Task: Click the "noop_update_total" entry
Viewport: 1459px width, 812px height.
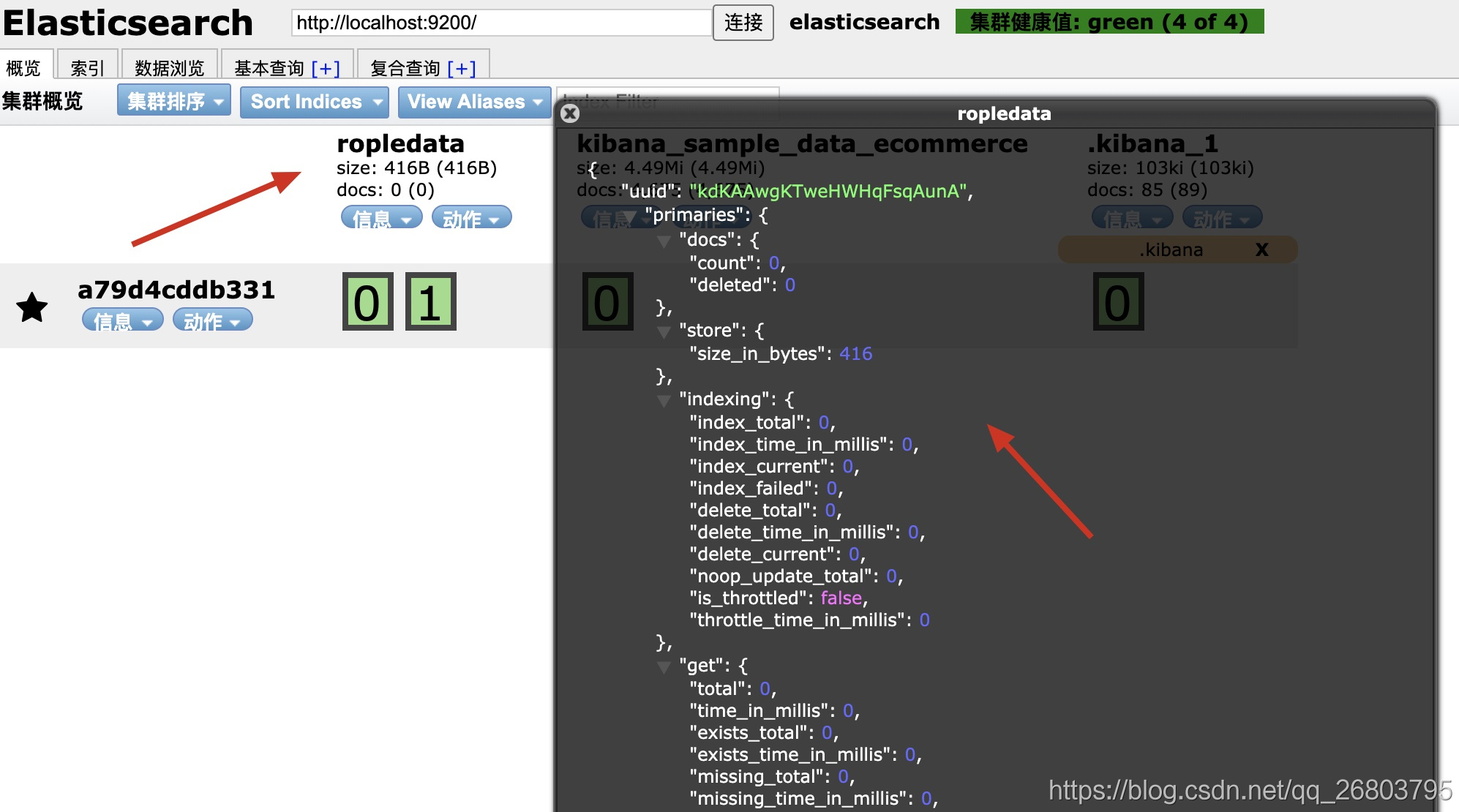Action: click(796, 576)
